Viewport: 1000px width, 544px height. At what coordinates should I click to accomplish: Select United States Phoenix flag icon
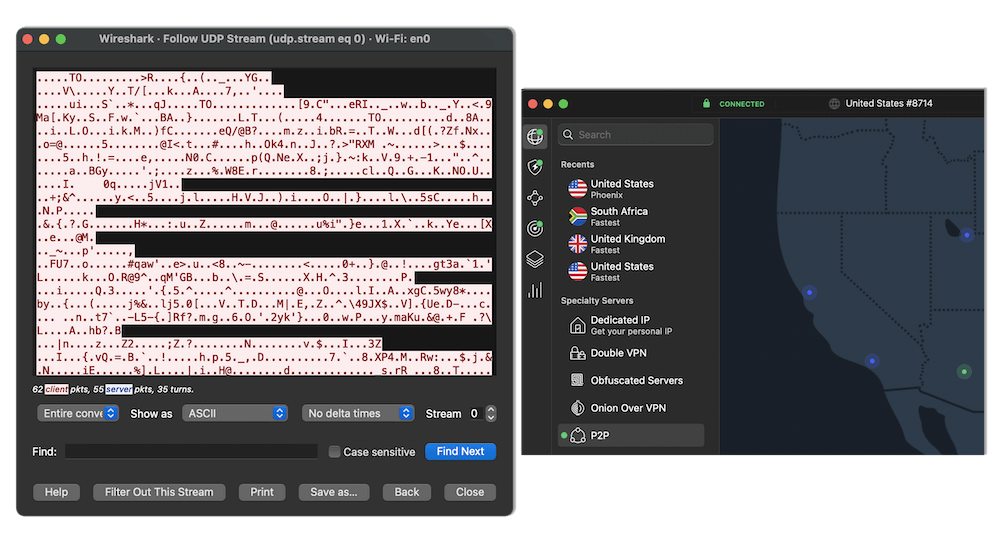[578, 189]
